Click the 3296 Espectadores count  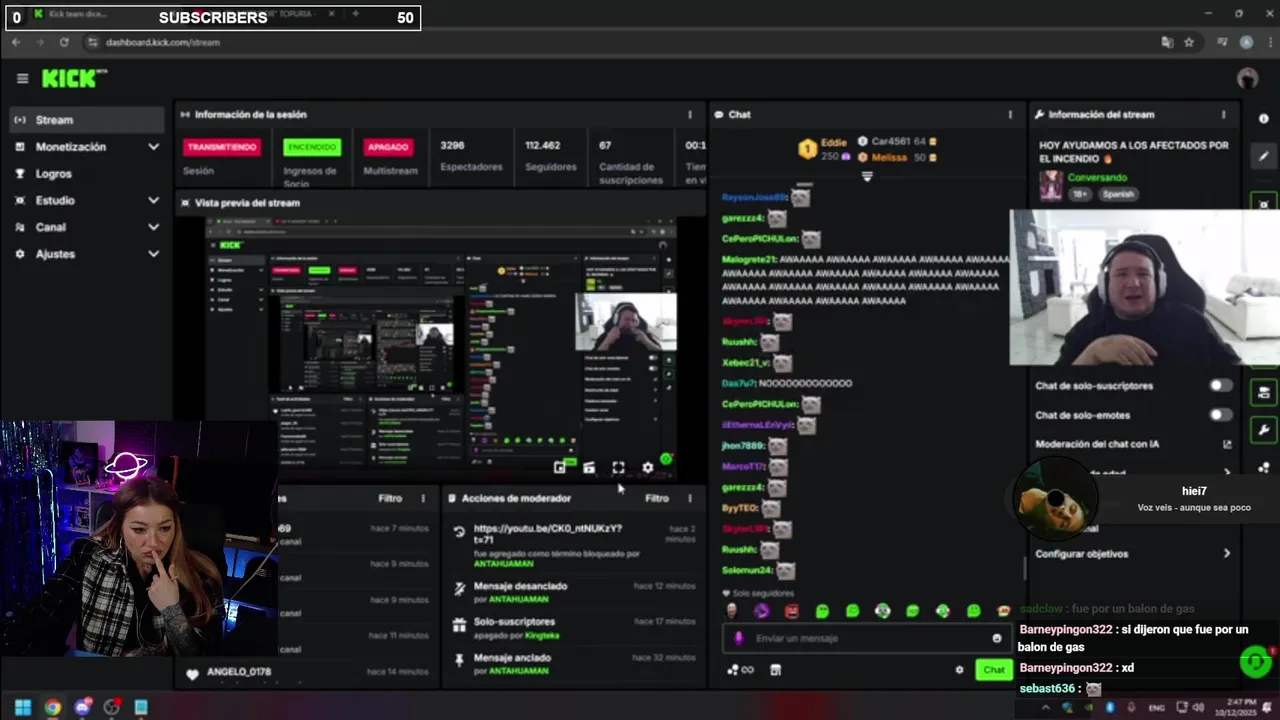click(x=470, y=155)
